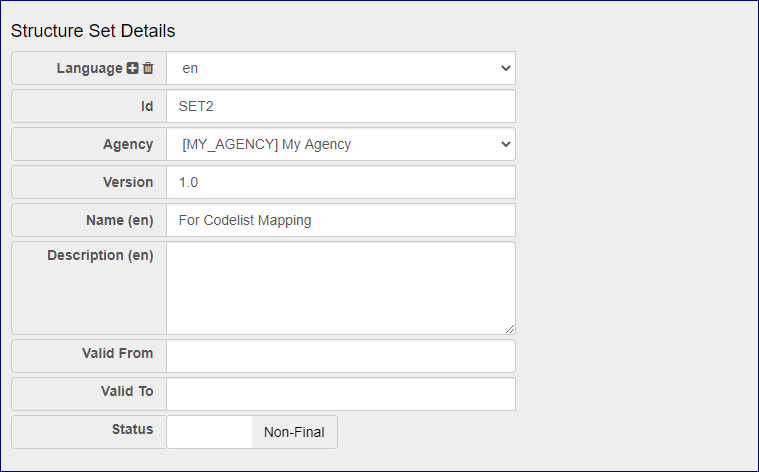Click the Description (en) label

100,256
